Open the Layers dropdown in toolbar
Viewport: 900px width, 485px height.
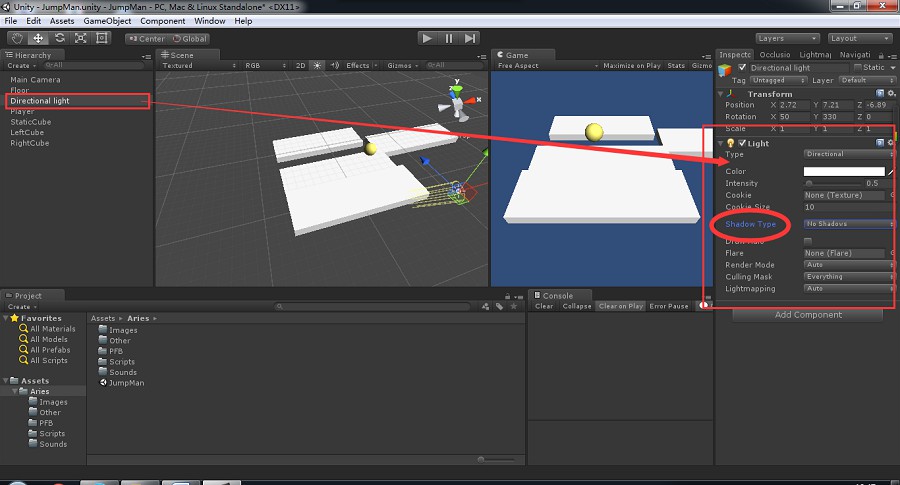[x=786, y=38]
